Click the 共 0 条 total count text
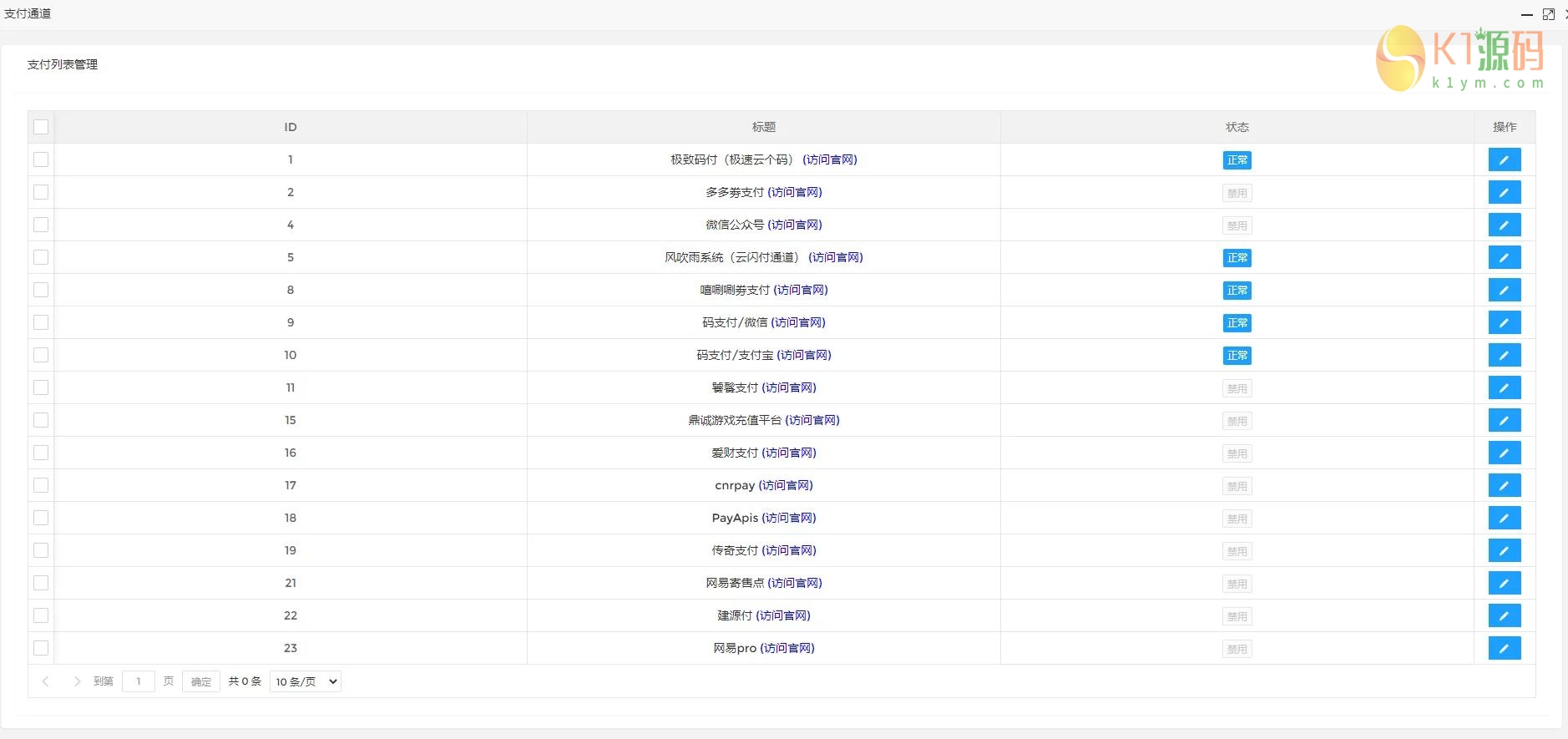The width and height of the screenshot is (1568, 739). (x=245, y=681)
